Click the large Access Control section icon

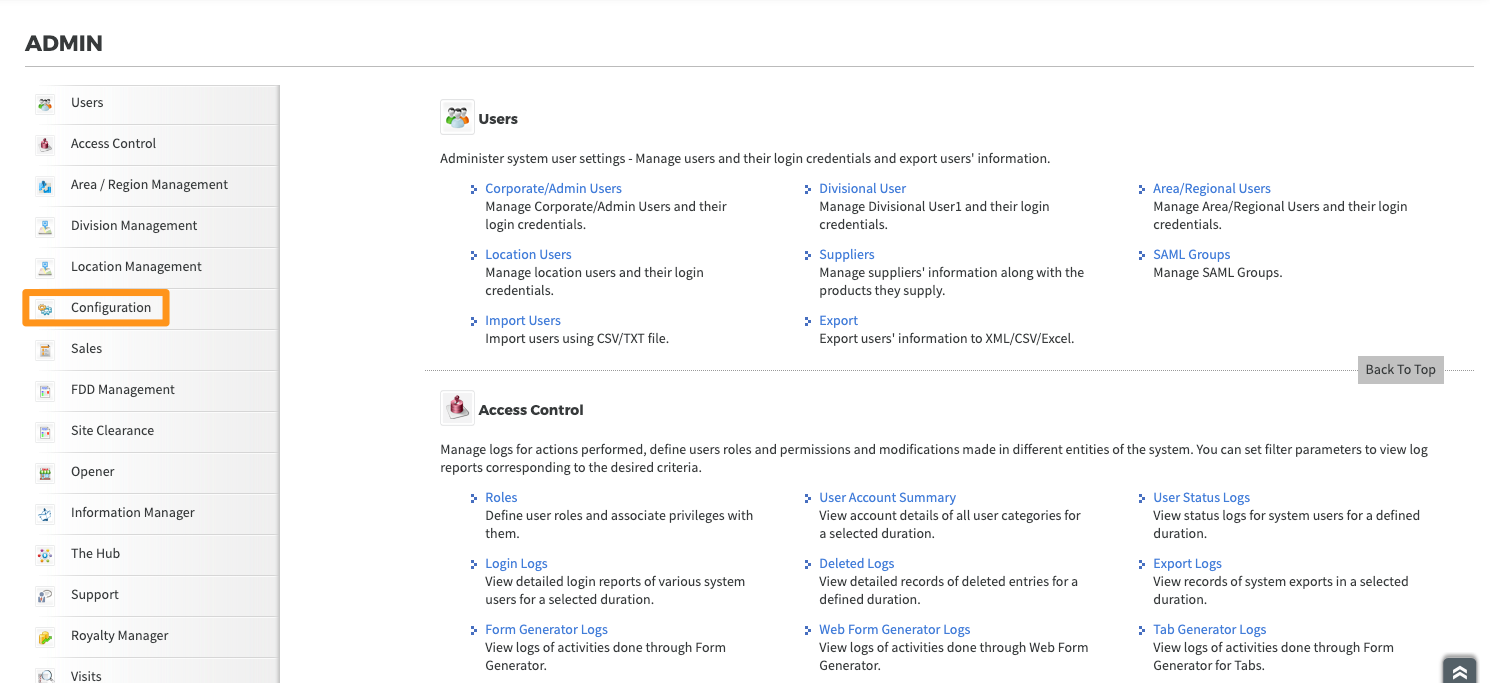(458, 408)
